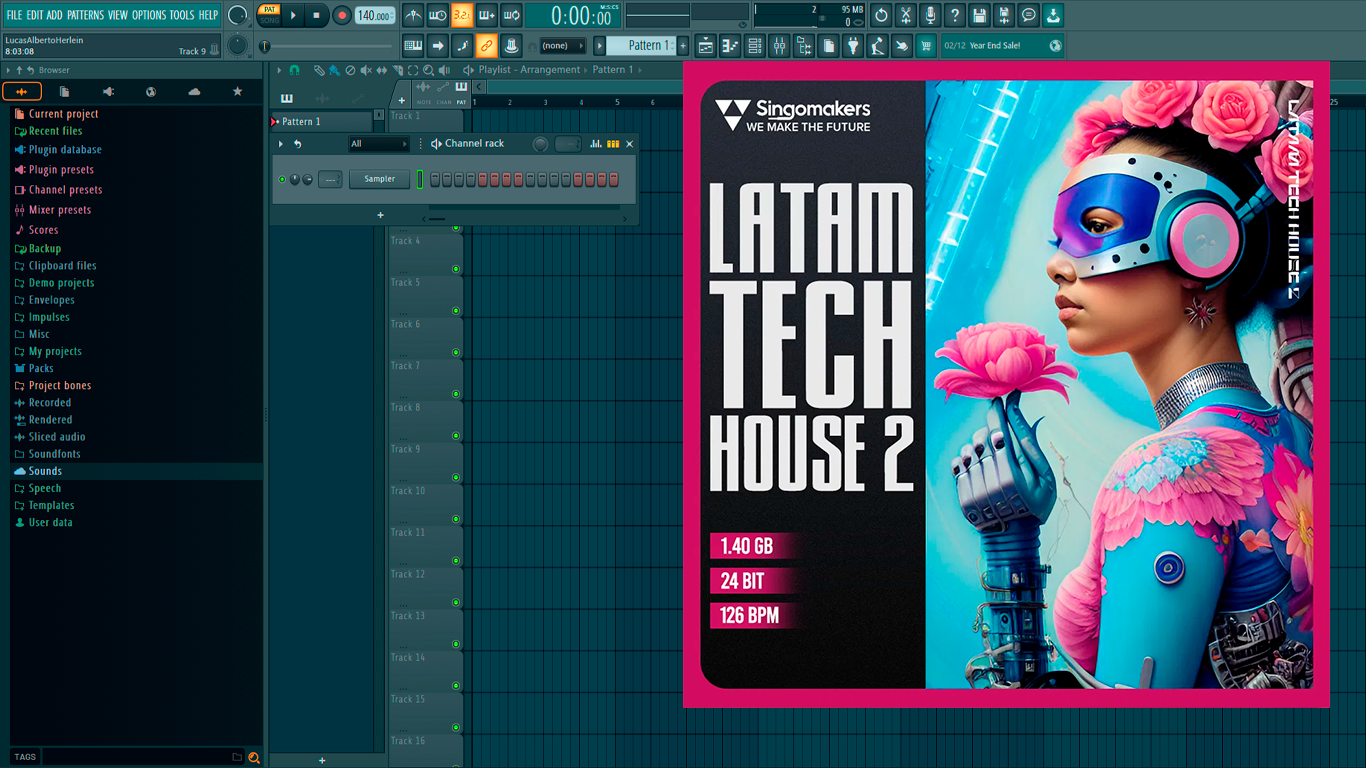Toggle the overdub/blend recording icon
This screenshot has width=1366, height=768.
[487, 15]
